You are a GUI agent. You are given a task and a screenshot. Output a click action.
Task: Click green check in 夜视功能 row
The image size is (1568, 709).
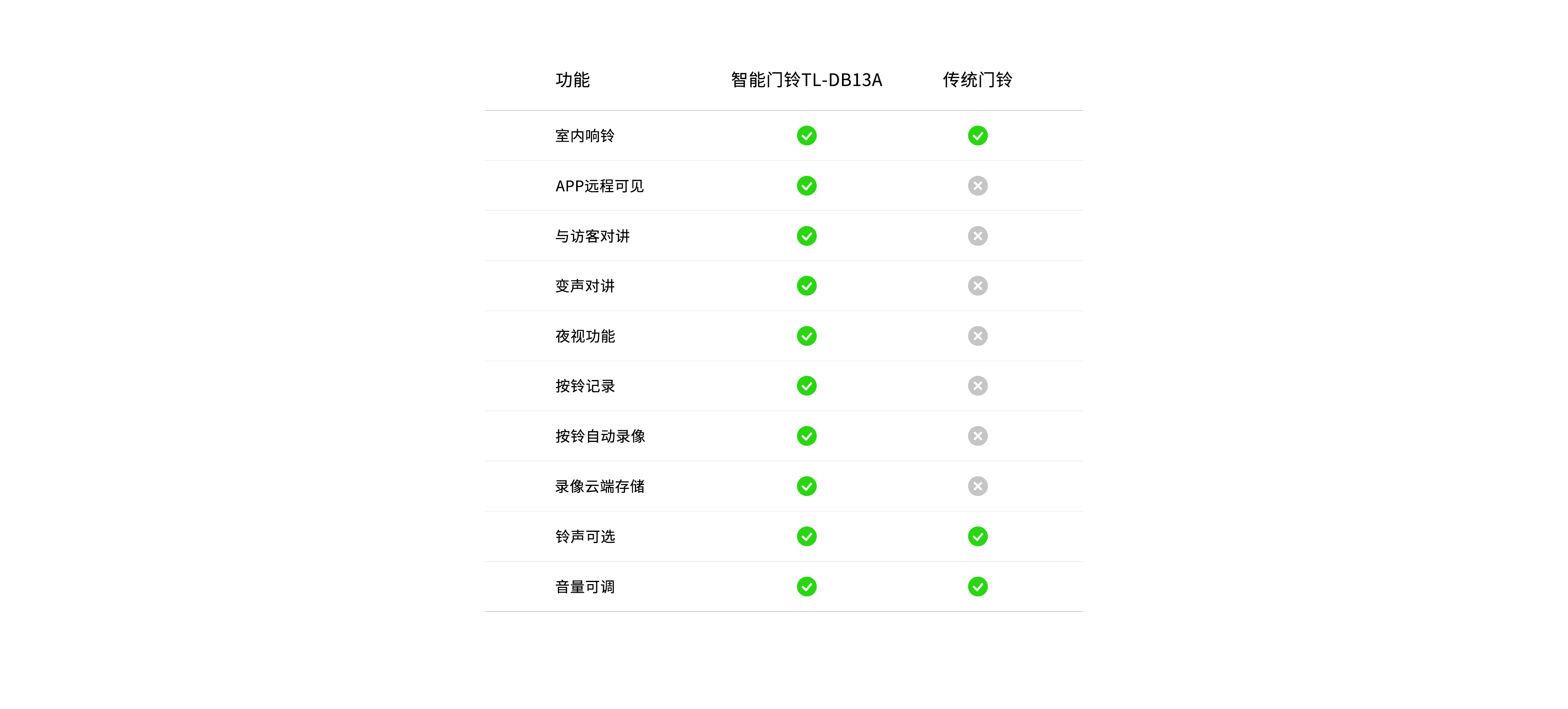[x=806, y=336]
